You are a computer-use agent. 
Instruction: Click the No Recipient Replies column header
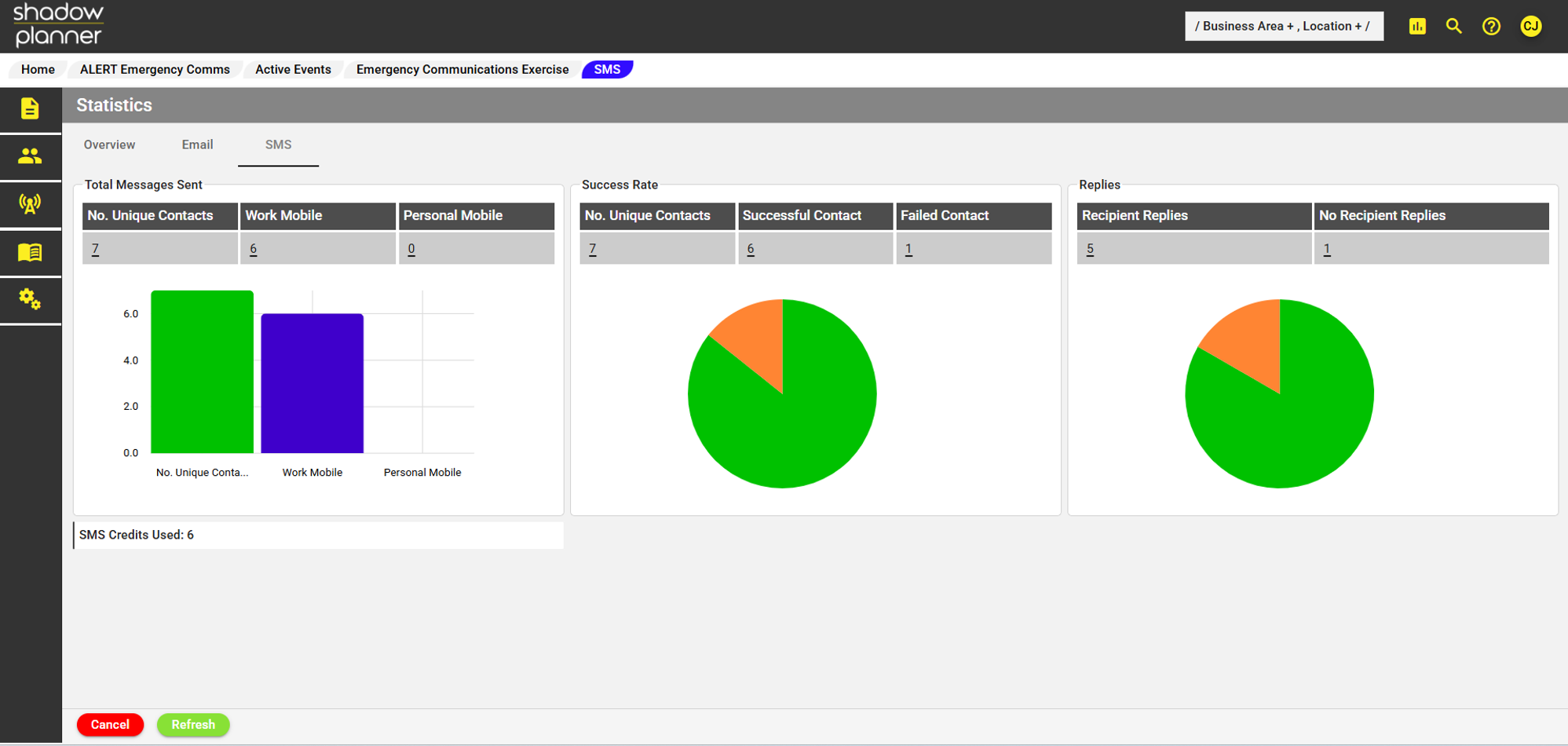[1431, 216]
